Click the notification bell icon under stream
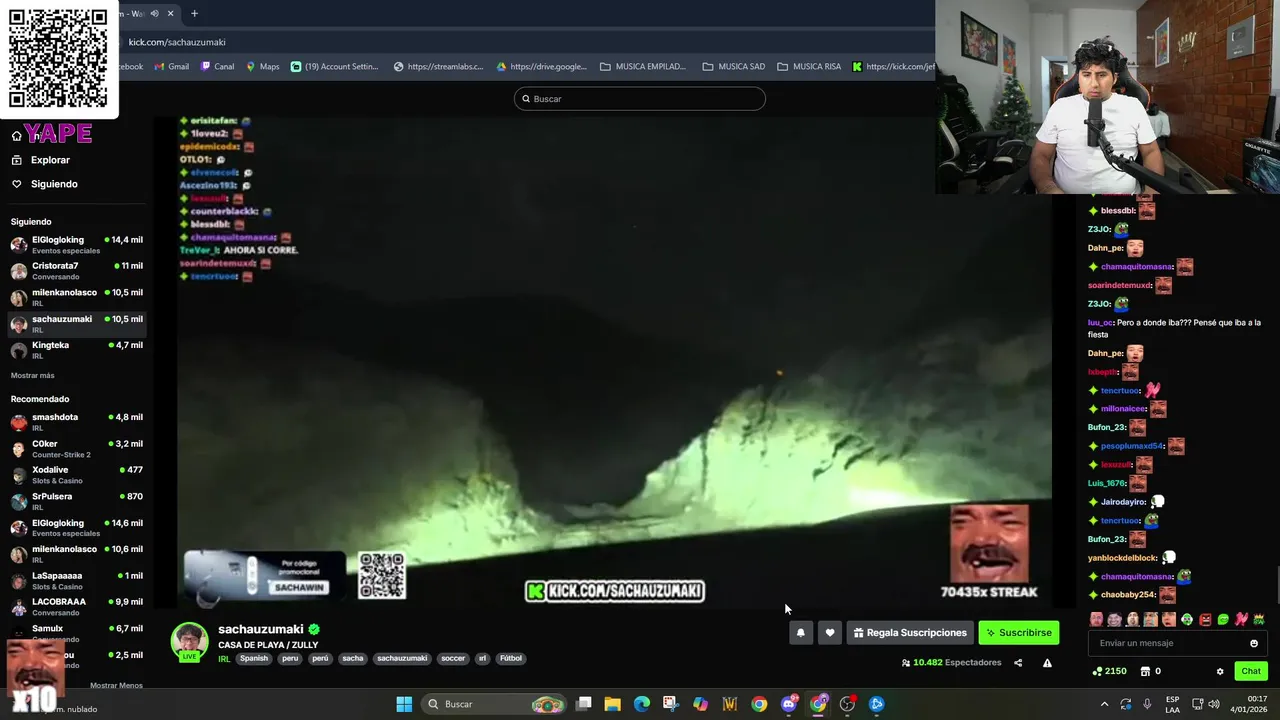The image size is (1280, 720). 800,632
